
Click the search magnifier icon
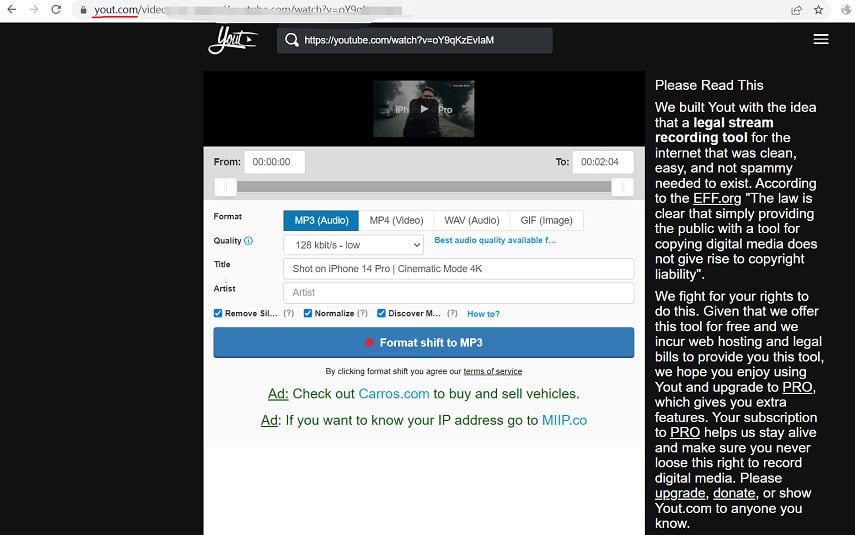click(x=292, y=40)
